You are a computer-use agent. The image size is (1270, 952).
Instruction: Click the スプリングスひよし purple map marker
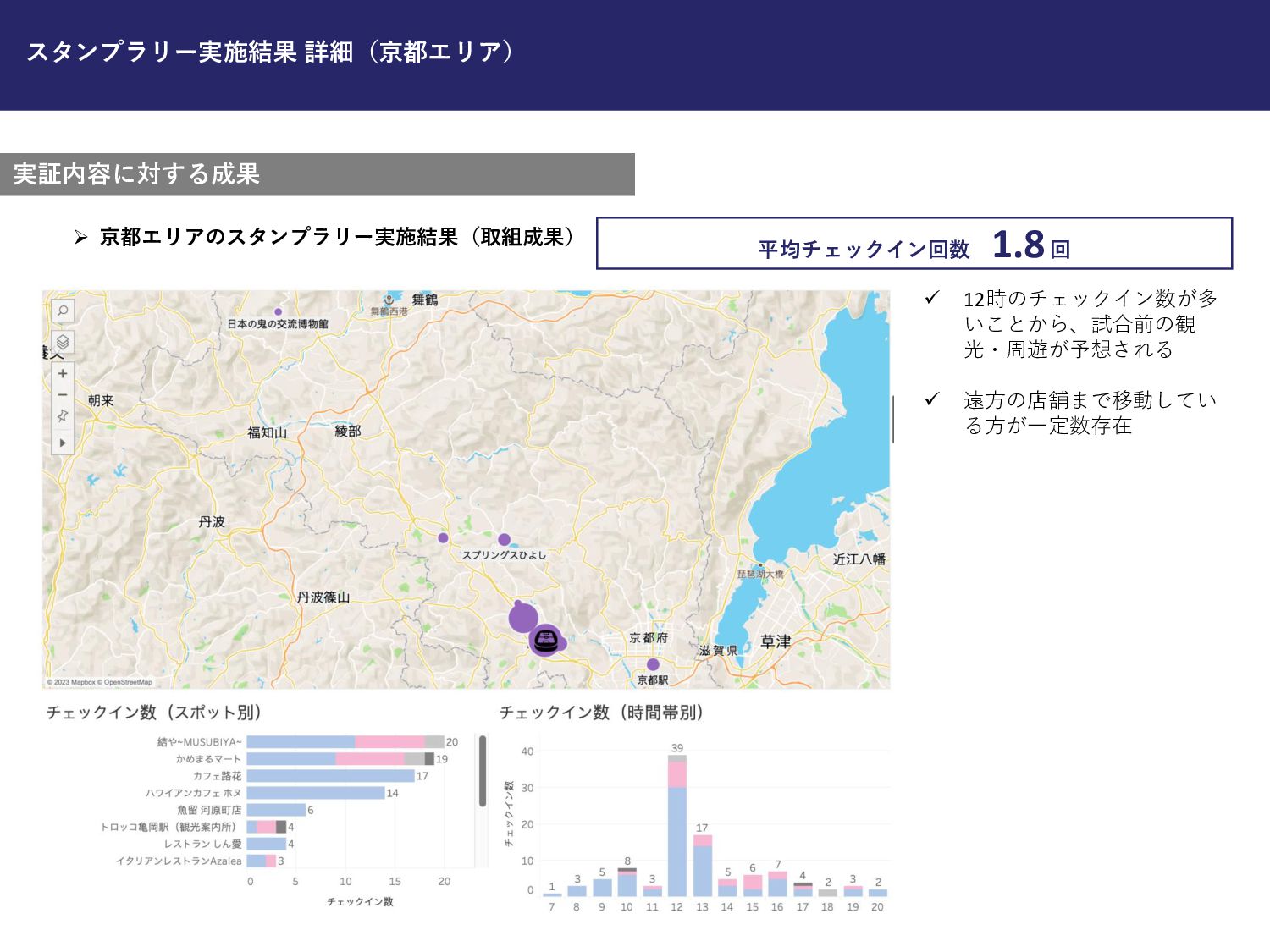504,540
